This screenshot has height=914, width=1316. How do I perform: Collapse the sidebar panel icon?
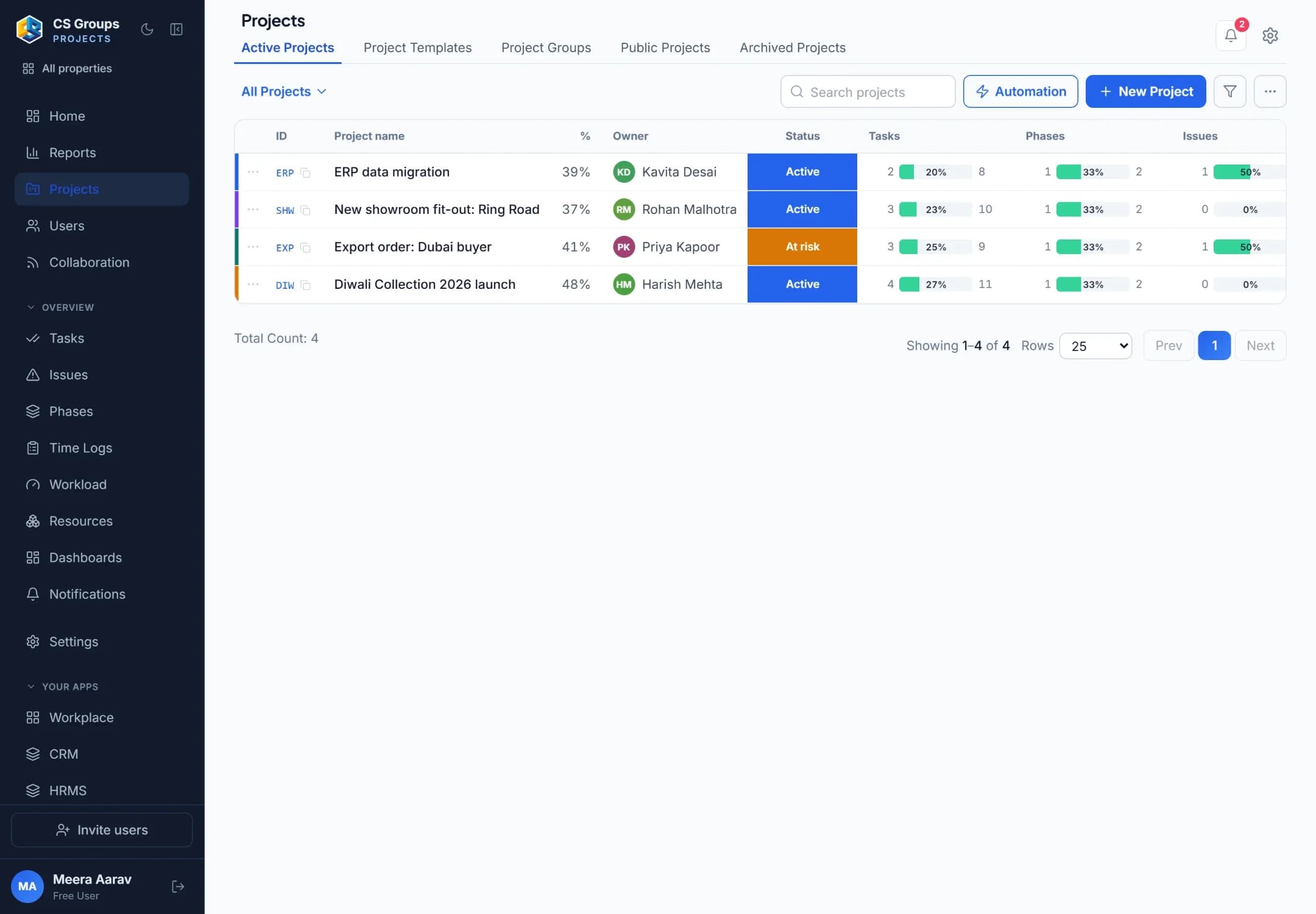tap(177, 29)
